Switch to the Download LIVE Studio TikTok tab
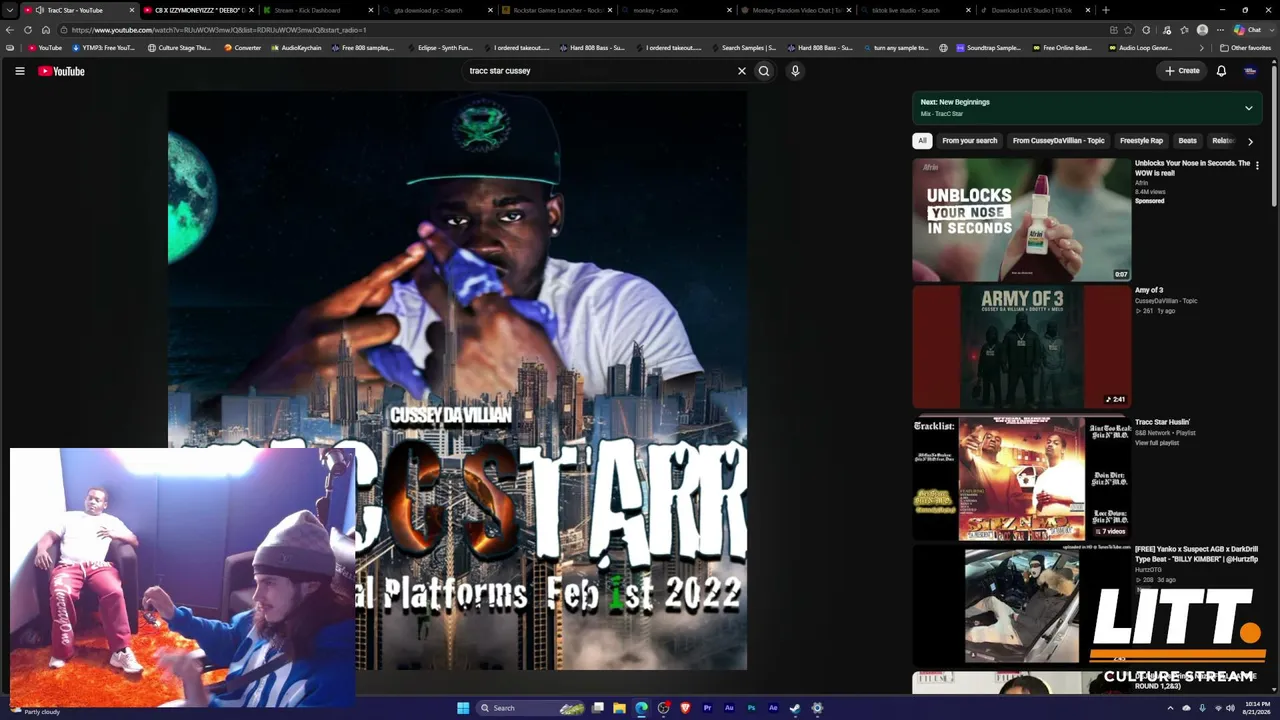The height and width of the screenshot is (720, 1280). pos(1035,10)
